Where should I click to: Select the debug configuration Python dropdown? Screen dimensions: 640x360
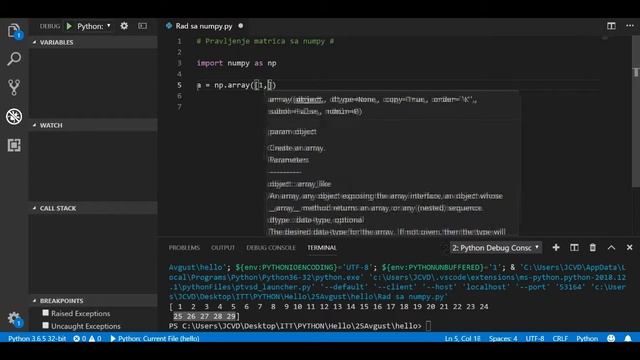tap(94, 26)
